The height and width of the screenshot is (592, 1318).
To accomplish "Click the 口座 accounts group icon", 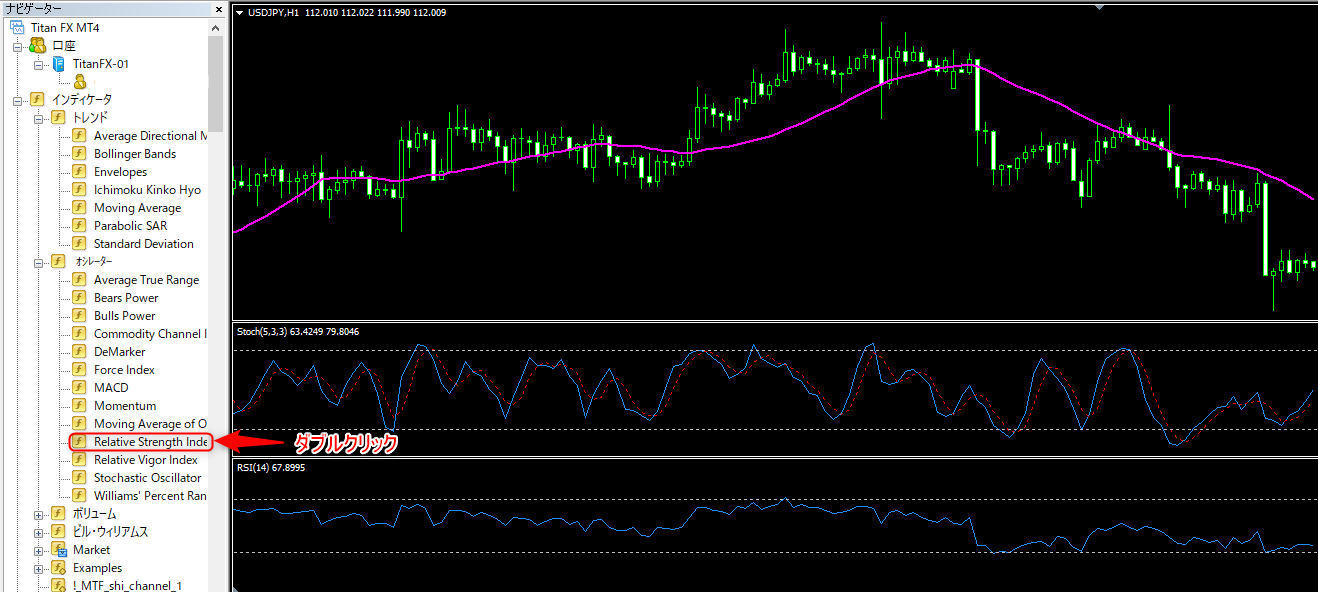I will (38, 46).
